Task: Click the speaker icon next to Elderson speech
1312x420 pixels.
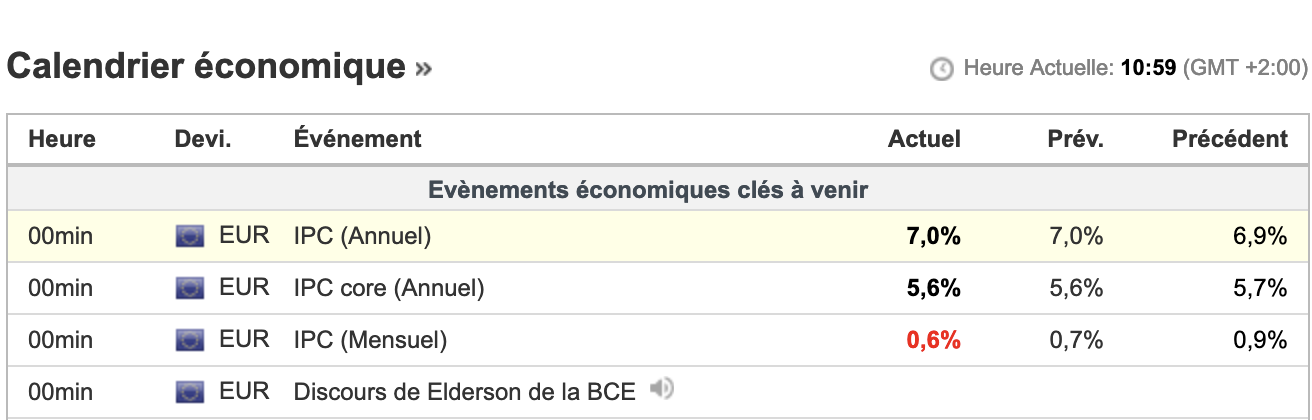Action: point(659,388)
